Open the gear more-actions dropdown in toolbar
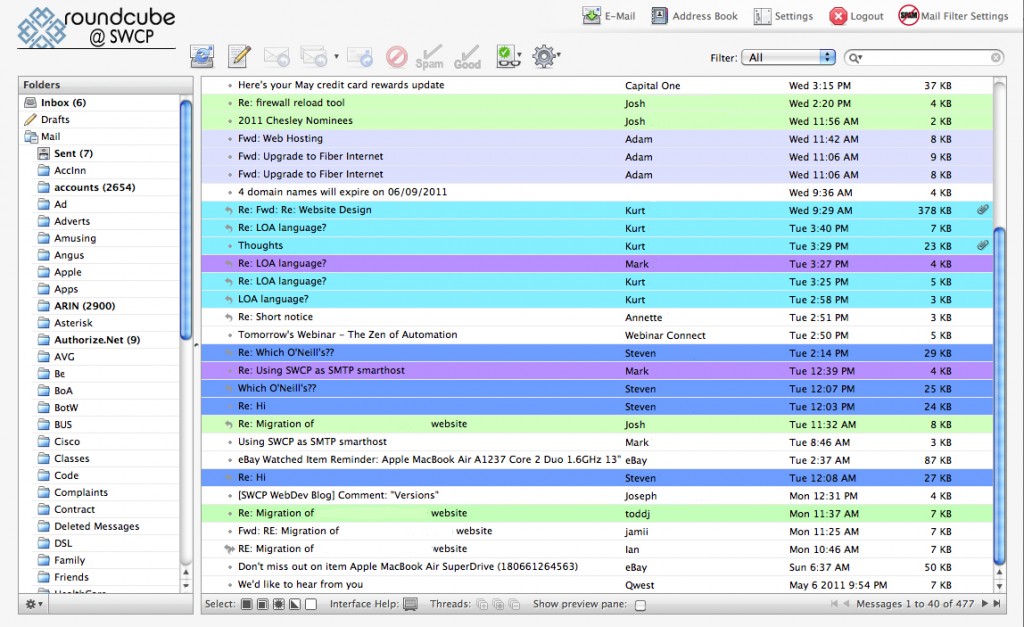This screenshot has height=627, width=1024. pyautogui.click(x=545, y=56)
